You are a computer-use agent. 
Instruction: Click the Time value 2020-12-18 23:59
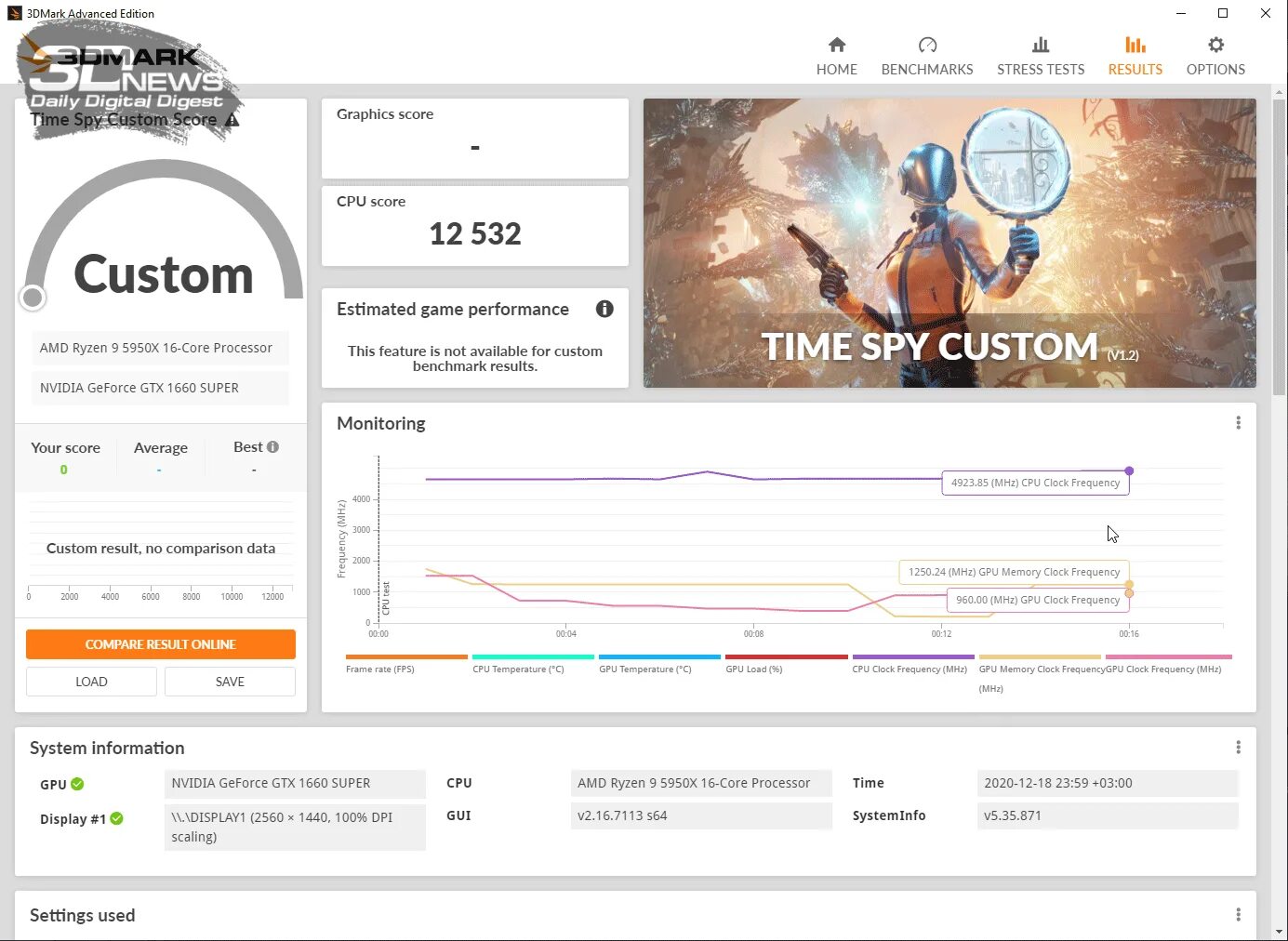pos(1108,783)
